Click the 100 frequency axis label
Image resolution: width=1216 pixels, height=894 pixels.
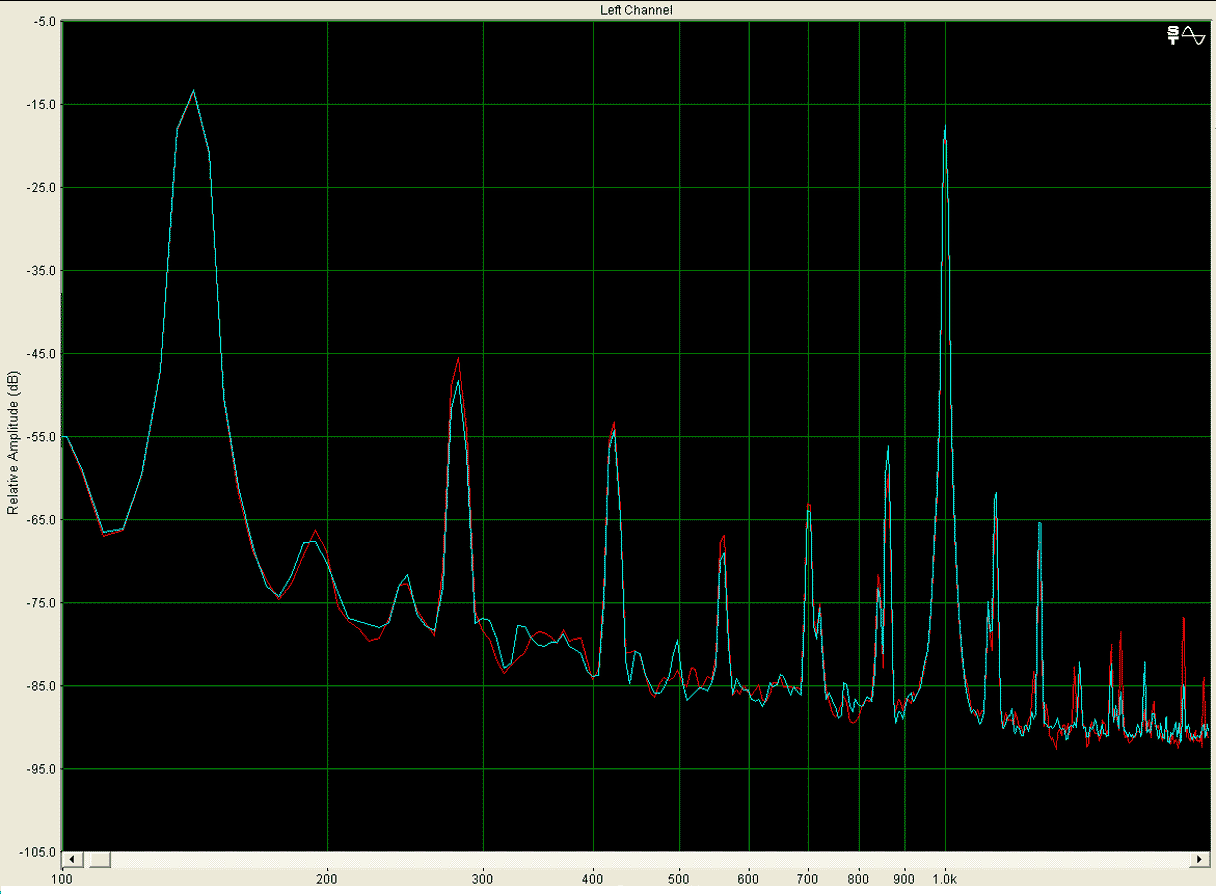63,880
